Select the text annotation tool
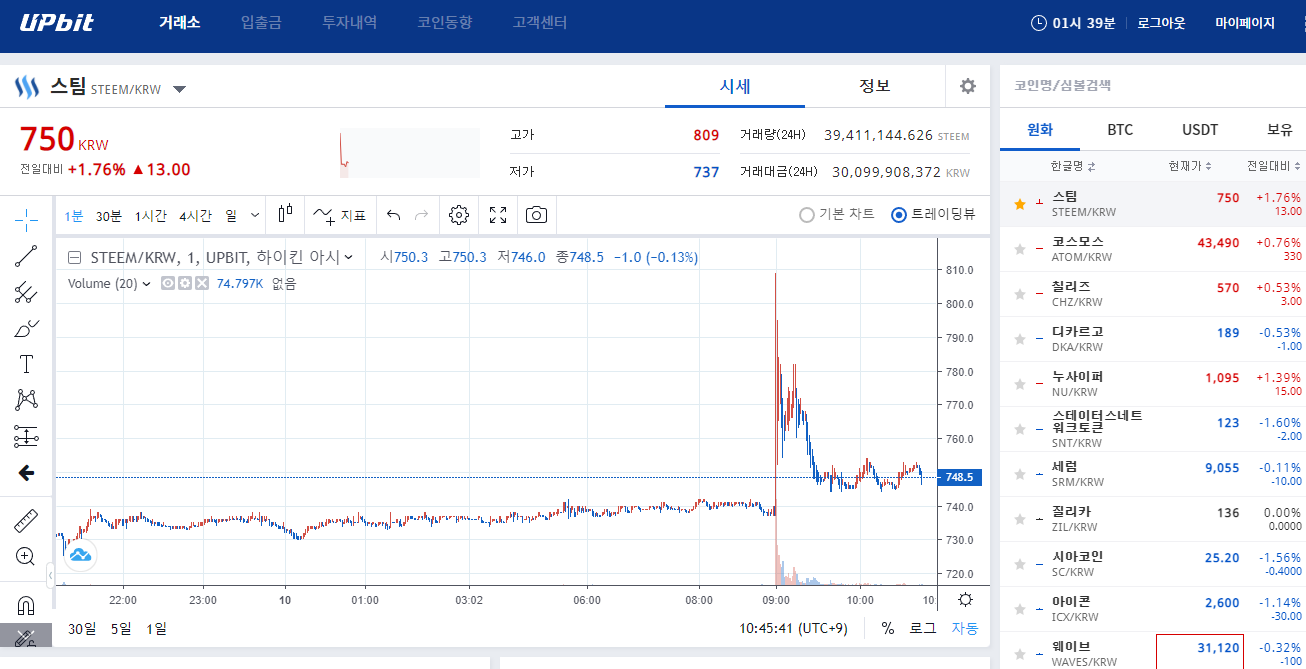The image size is (1306, 669). [26, 364]
